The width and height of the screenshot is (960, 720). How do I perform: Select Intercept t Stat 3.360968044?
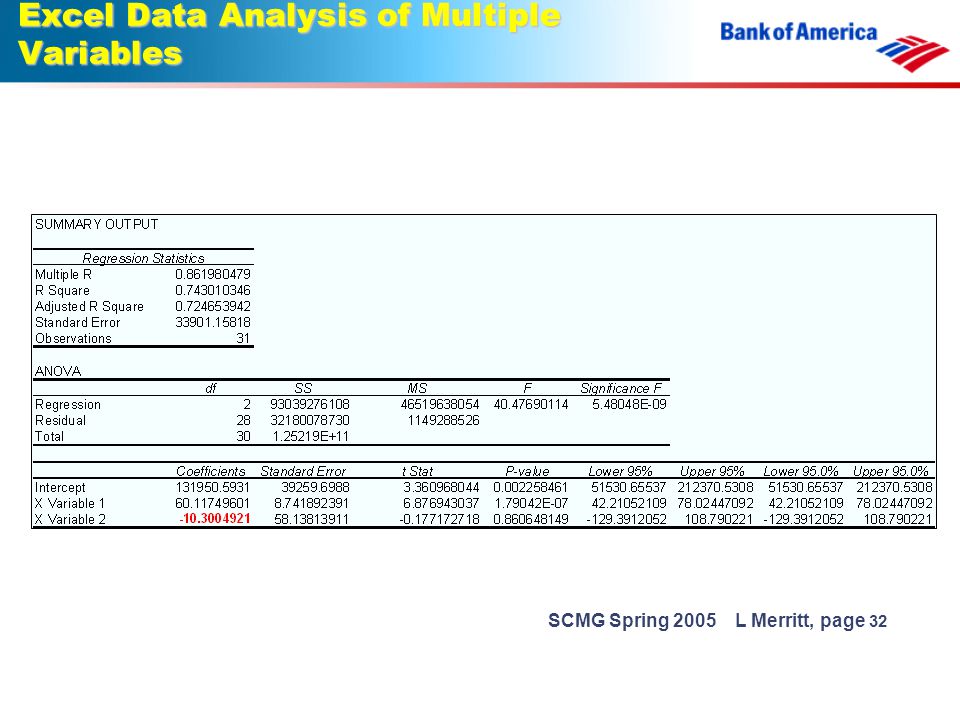click(x=441, y=487)
